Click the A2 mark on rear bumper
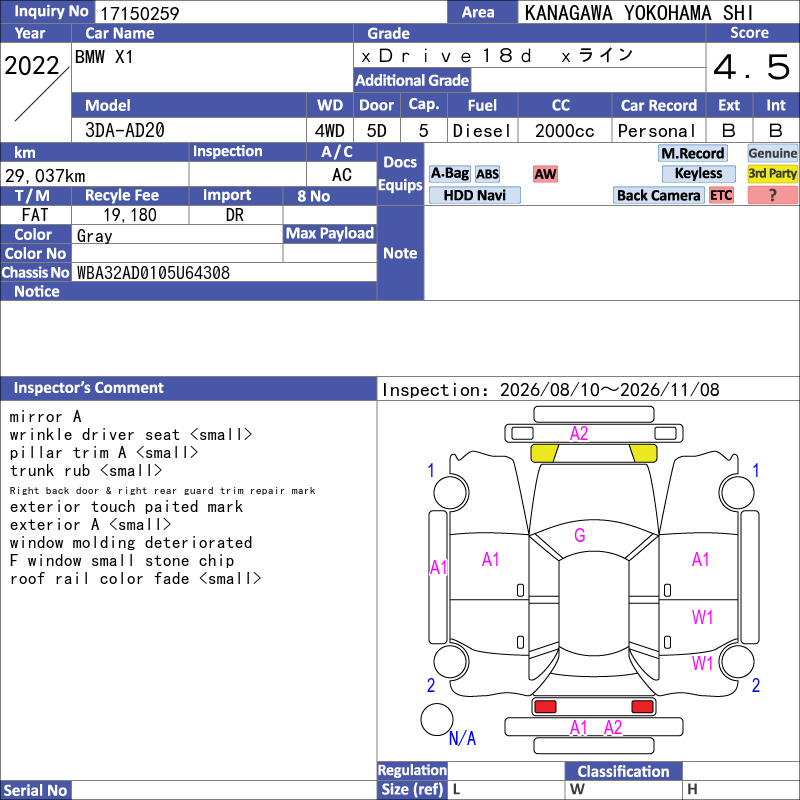800x800 pixels. click(x=613, y=728)
